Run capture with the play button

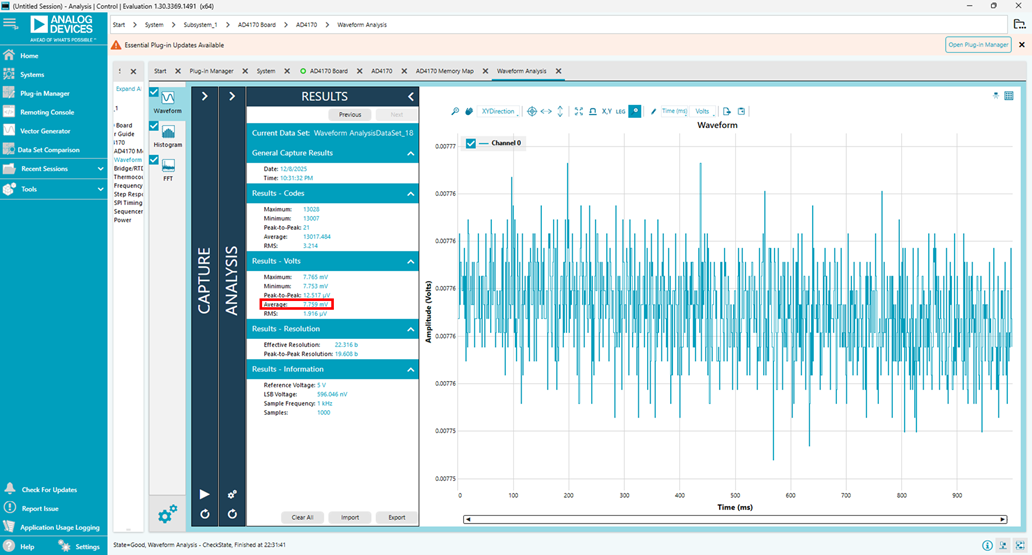[205, 494]
